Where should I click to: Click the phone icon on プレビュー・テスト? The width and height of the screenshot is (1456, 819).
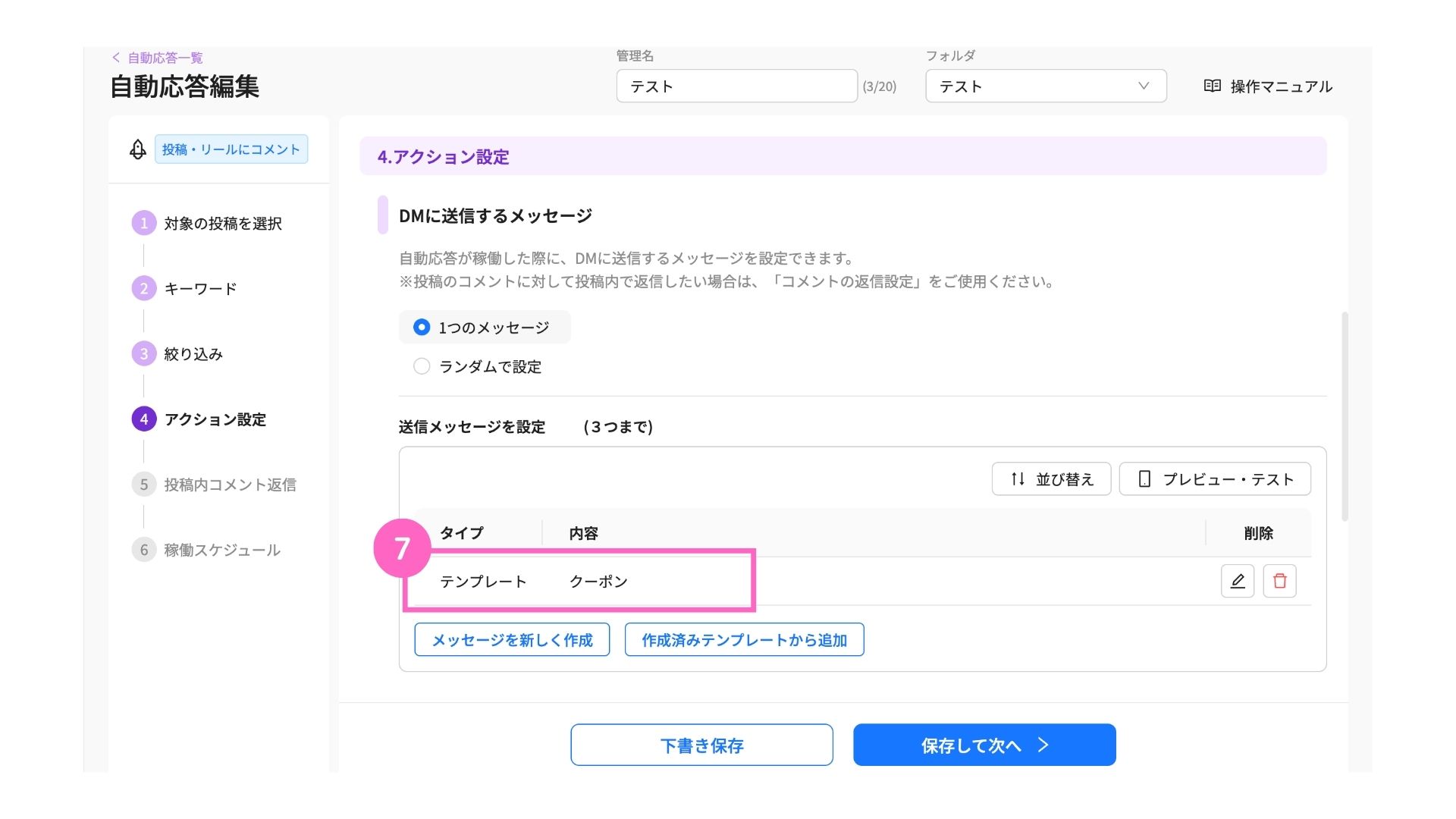pos(1144,479)
